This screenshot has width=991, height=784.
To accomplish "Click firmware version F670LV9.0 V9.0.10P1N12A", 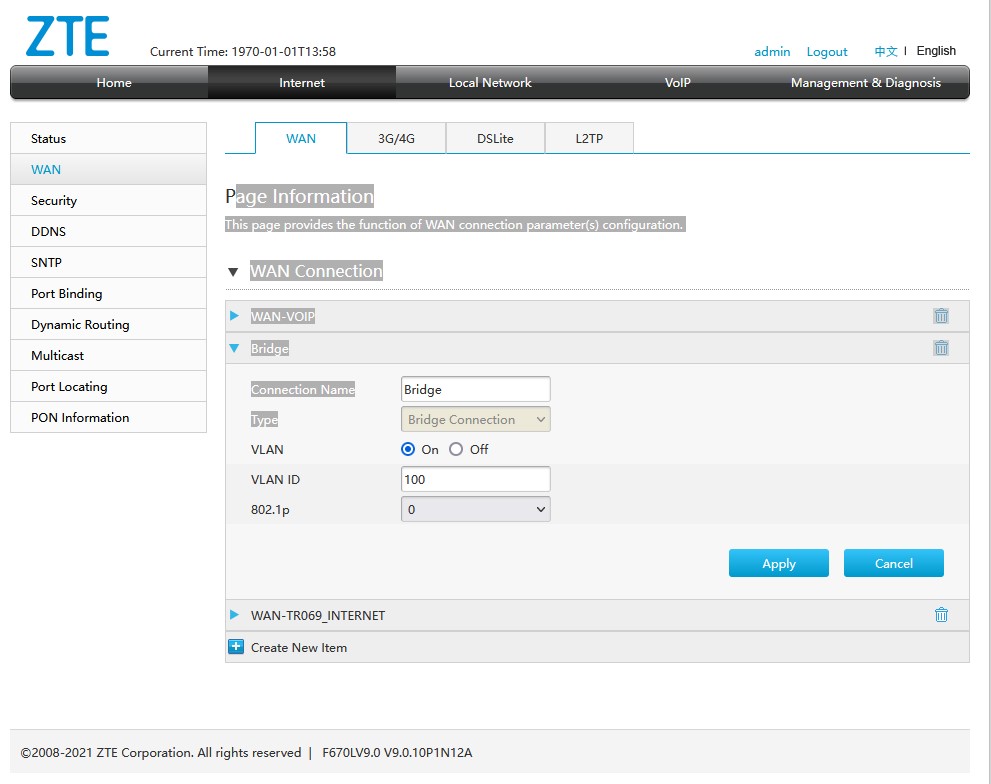I will (397, 752).
